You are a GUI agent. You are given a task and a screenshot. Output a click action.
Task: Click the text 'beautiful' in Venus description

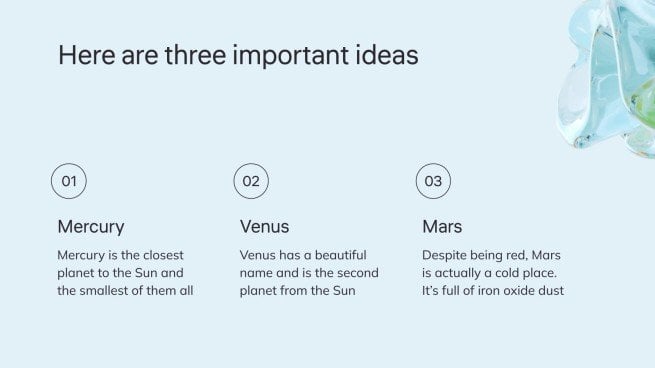coord(340,255)
